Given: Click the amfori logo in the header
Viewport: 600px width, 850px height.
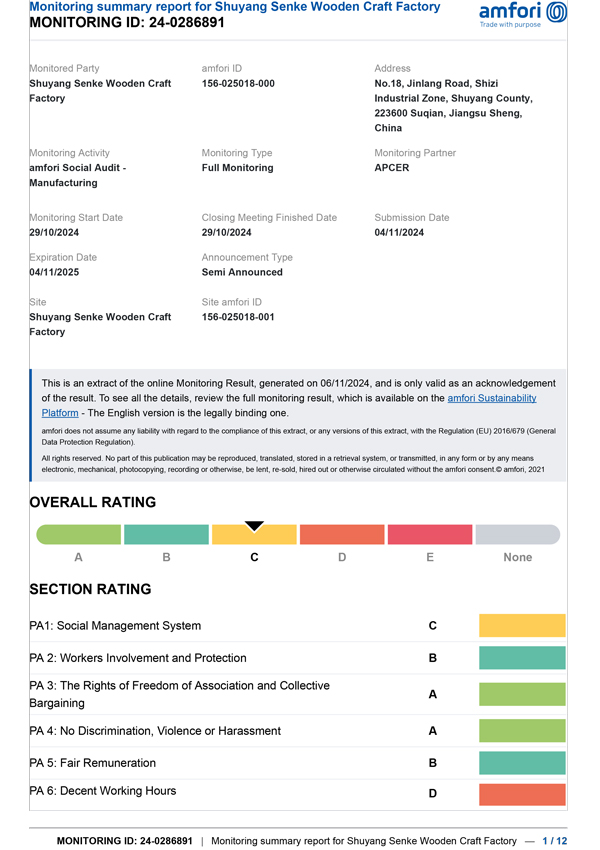Looking at the screenshot, I should [x=523, y=14].
